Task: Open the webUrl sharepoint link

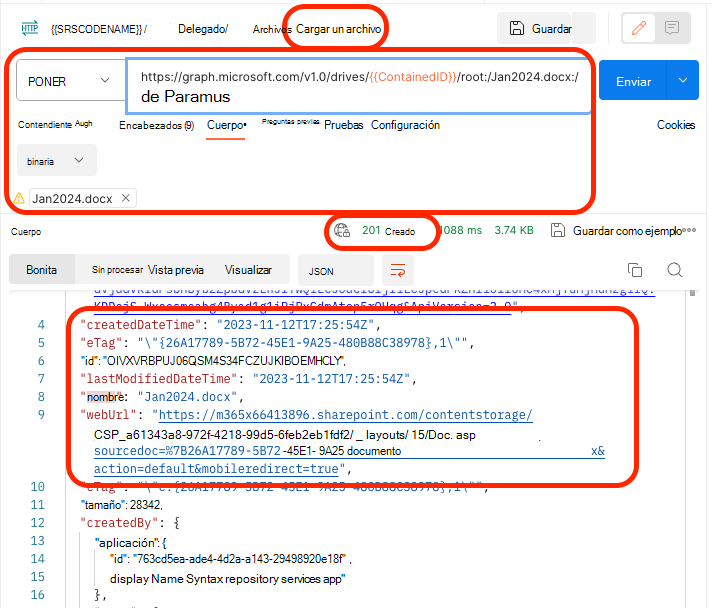Action: coord(345,415)
